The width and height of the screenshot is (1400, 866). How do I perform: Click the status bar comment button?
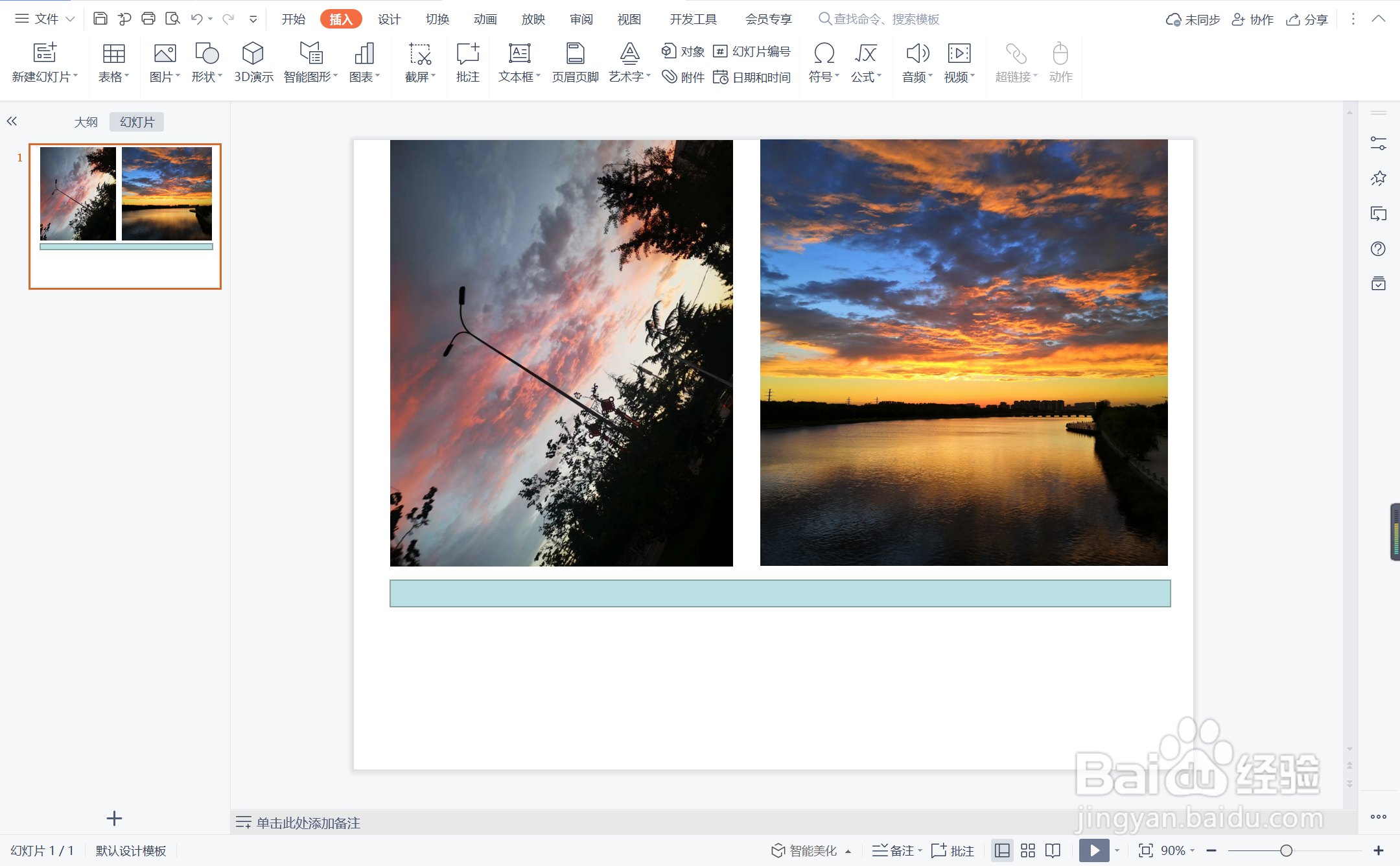click(x=952, y=850)
